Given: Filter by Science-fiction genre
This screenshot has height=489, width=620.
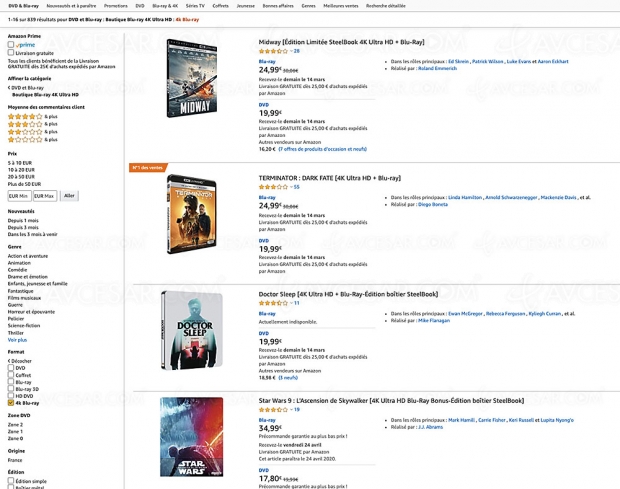Looking at the screenshot, I should 24,326.
